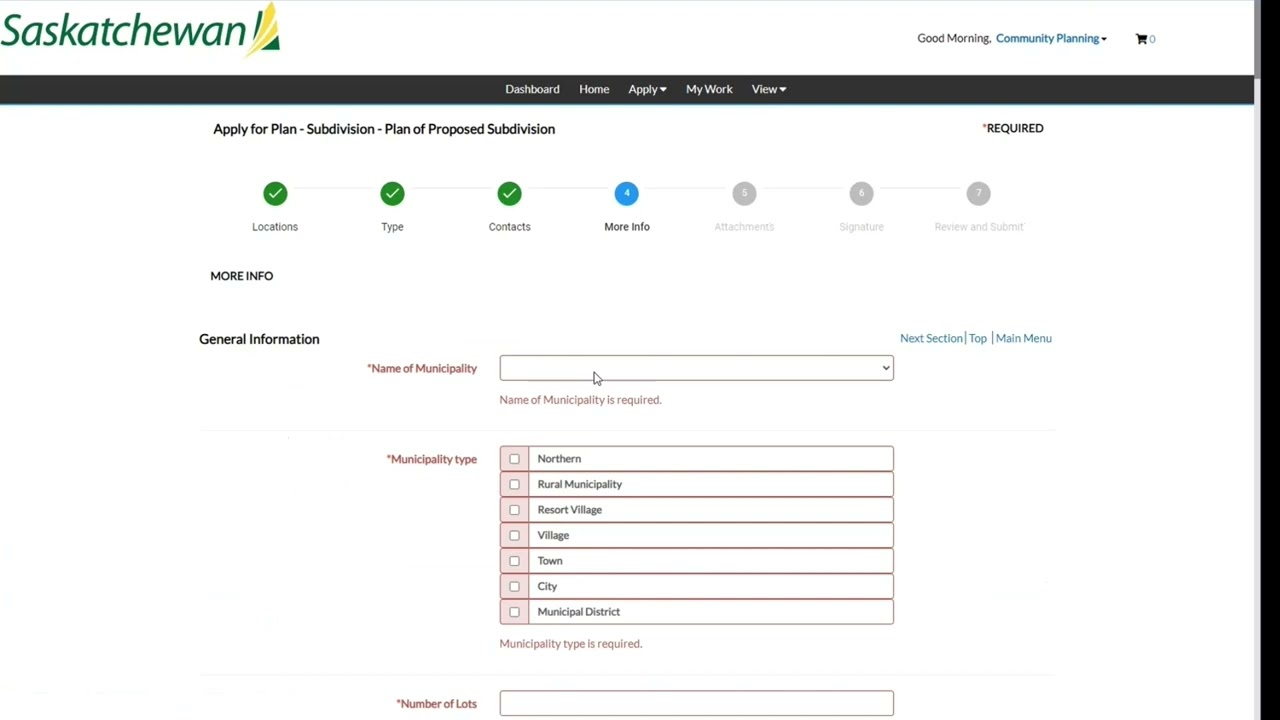Click 'Municipality type is required.' message
Image resolution: width=1280 pixels, height=720 pixels.
click(x=570, y=644)
